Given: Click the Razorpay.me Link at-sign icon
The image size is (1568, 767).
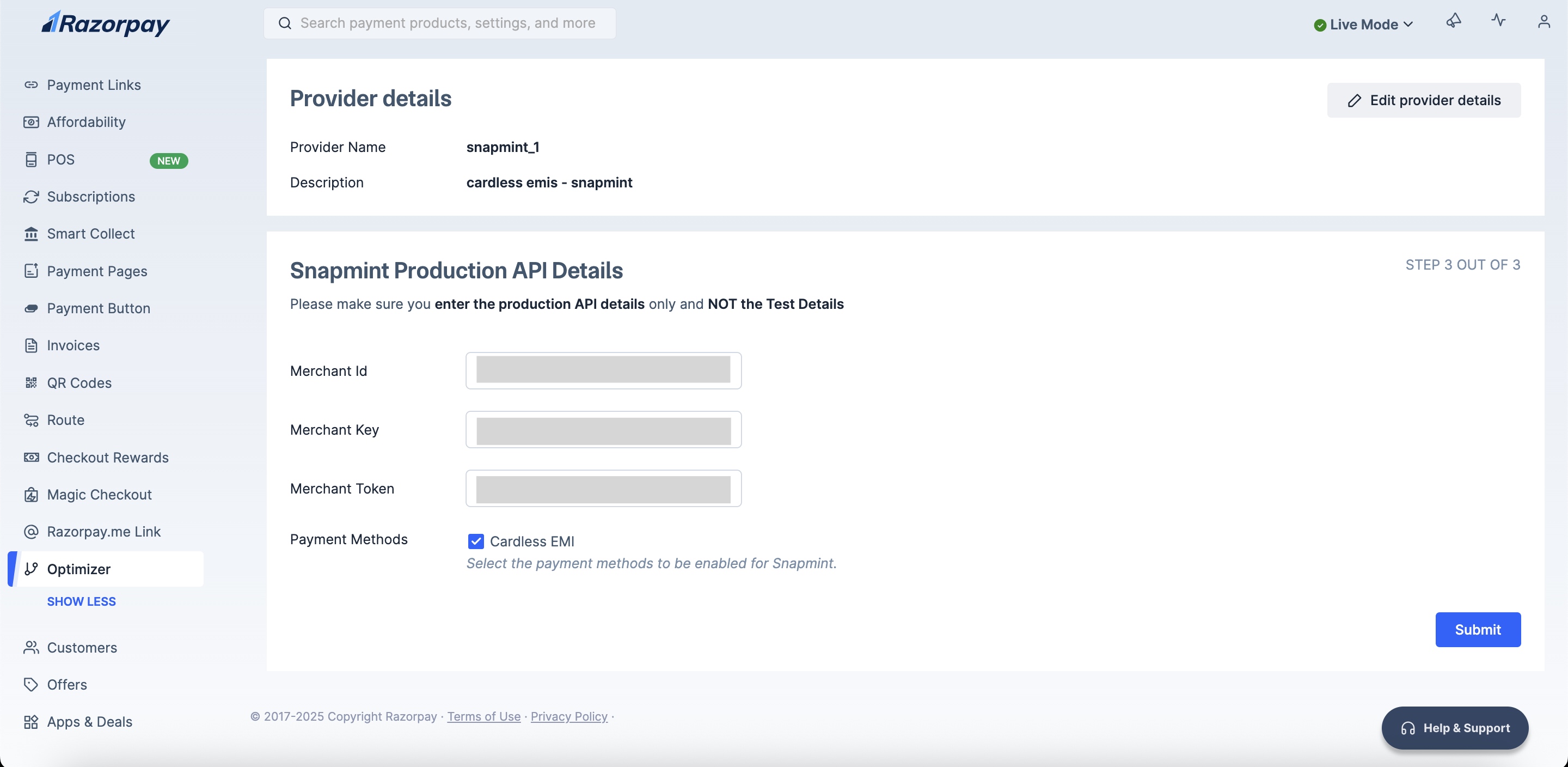Looking at the screenshot, I should tap(31, 532).
